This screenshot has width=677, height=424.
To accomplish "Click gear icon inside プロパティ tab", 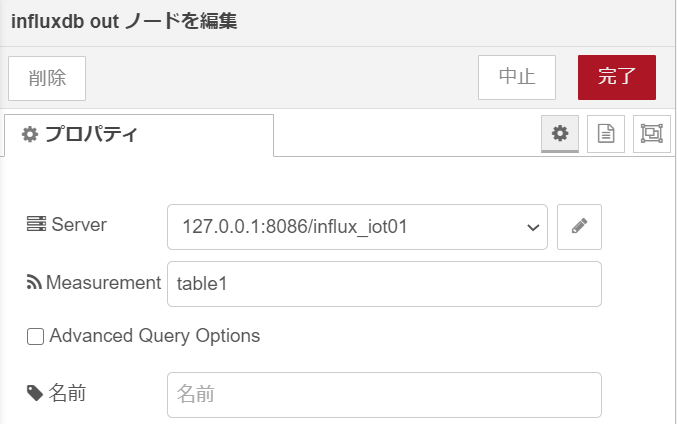I will [x=30, y=134].
